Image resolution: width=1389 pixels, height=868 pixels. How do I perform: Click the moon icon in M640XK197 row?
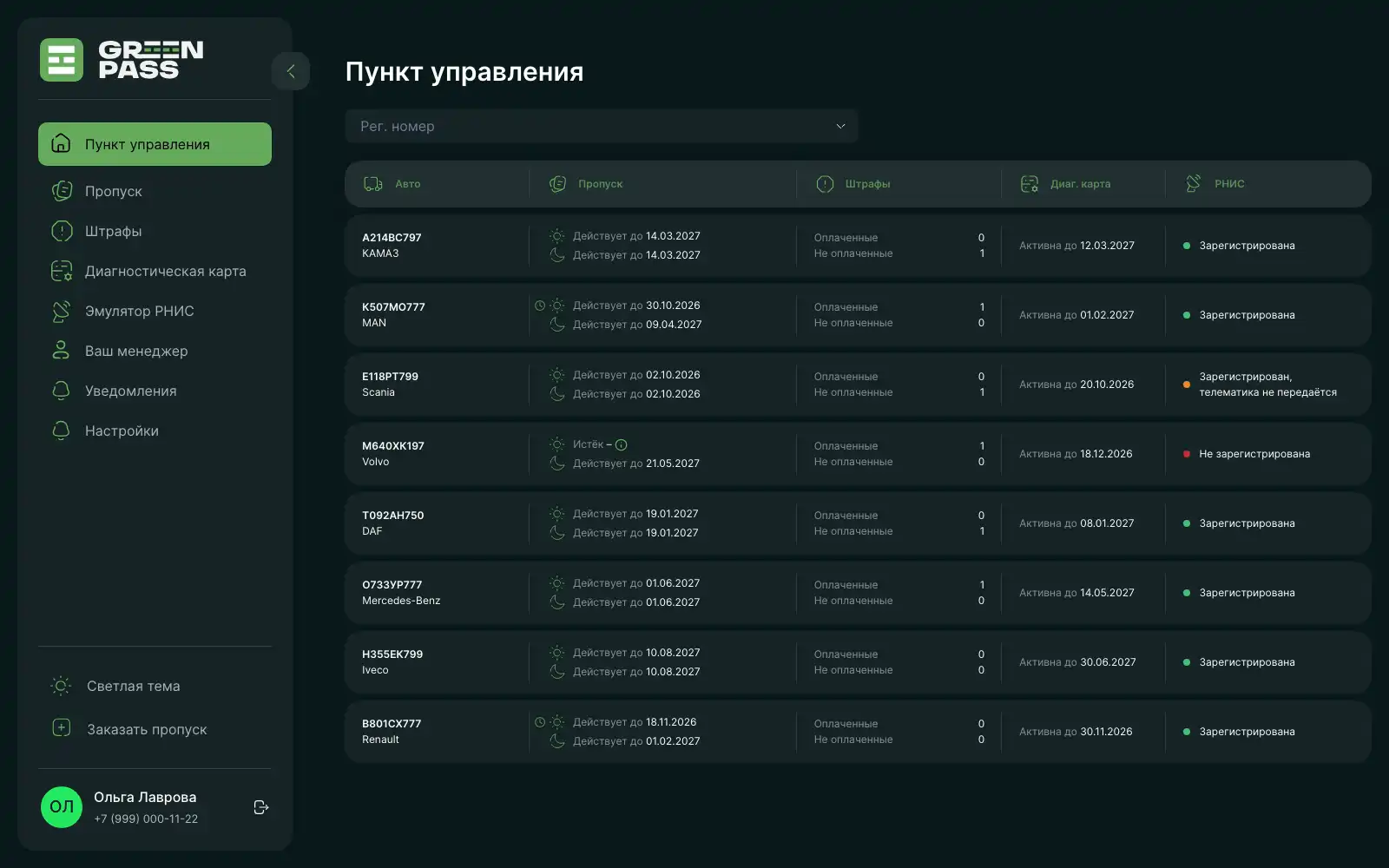[x=557, y=464]
